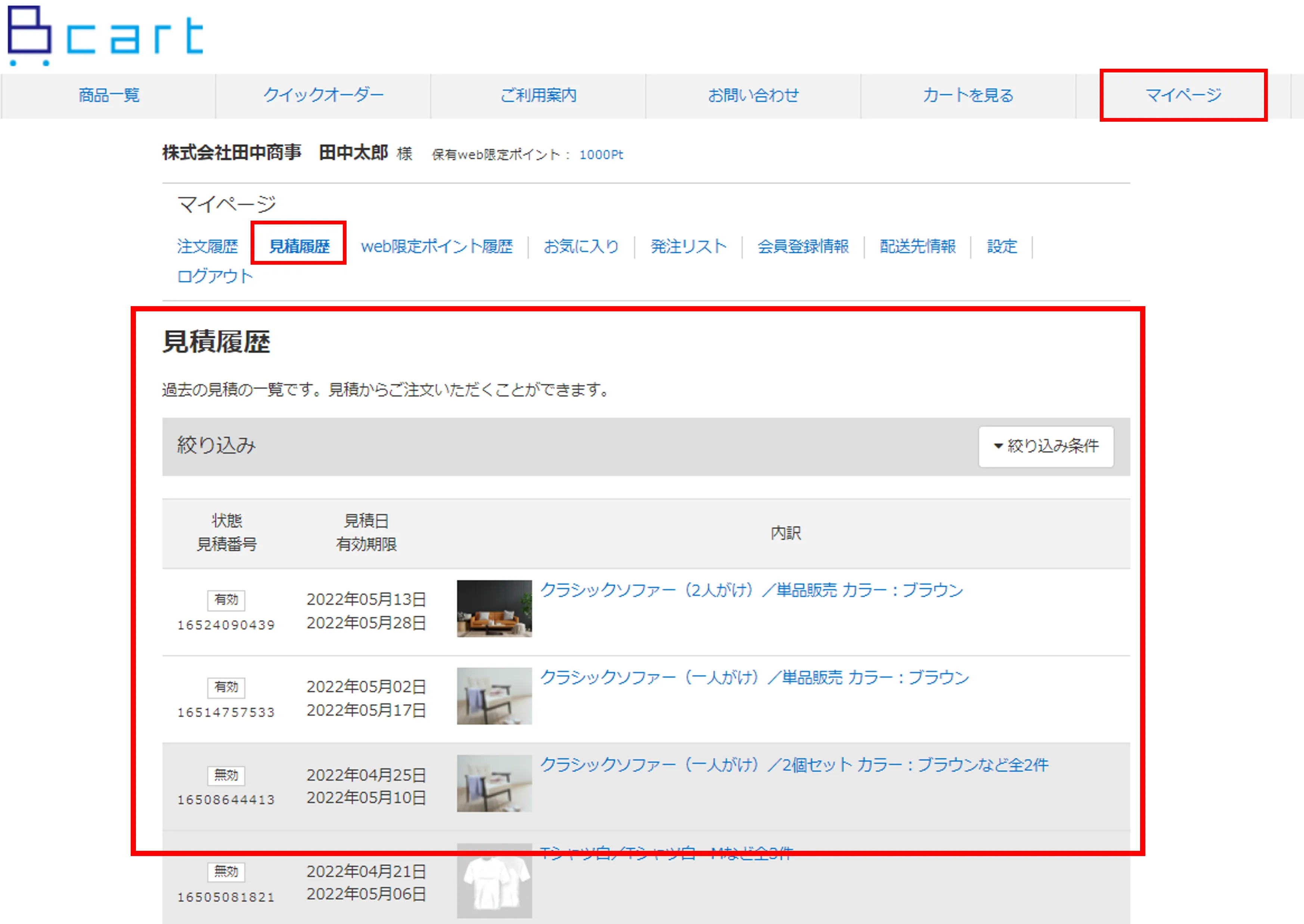Image resolution: width=1304 pixels, height=924 pixels.
Task: Click ログアウト link
Action: (215, 277)
